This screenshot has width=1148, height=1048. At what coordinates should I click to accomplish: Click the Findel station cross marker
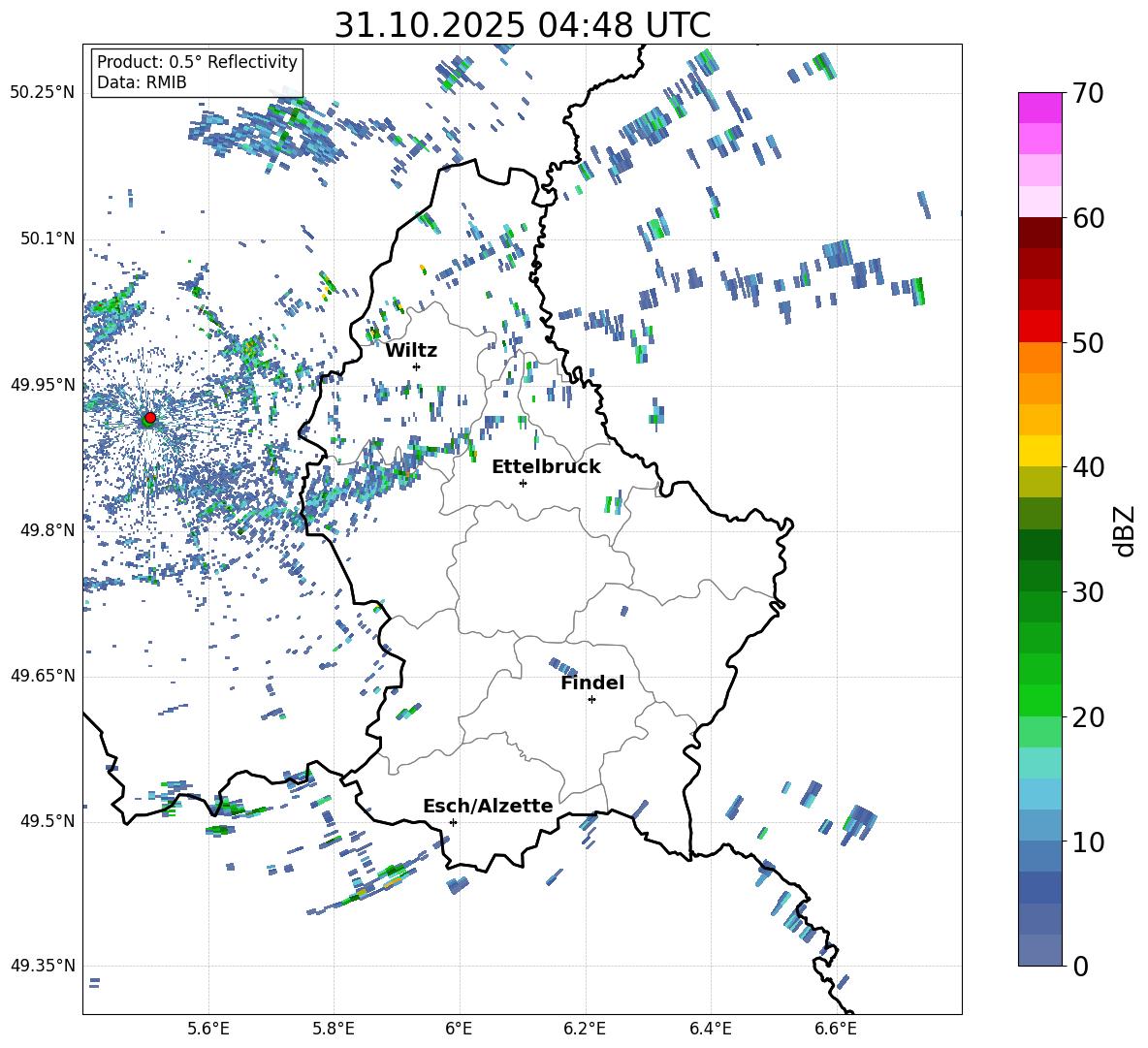[x=591, y=700]
